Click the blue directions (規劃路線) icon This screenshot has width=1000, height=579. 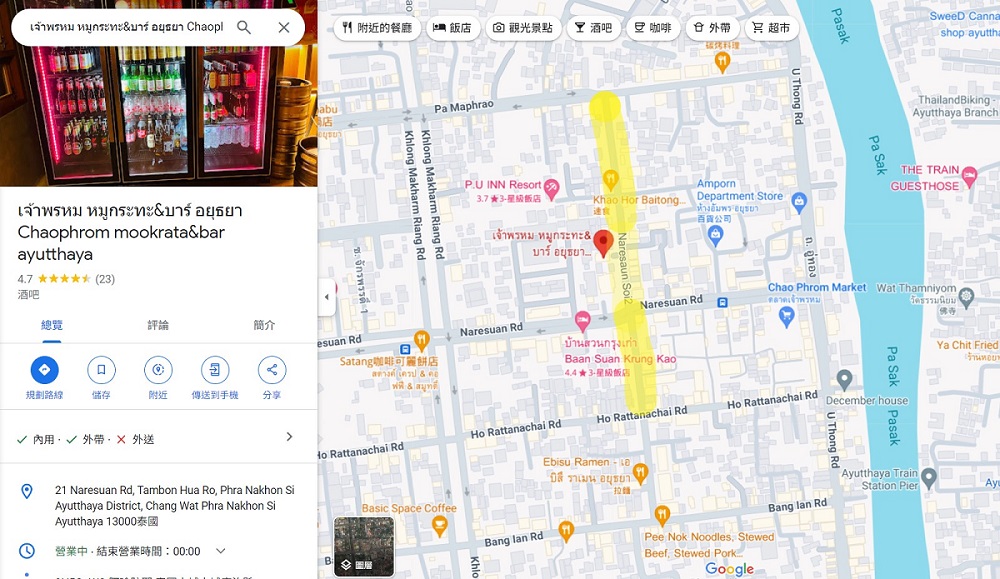tap(45, 370)
